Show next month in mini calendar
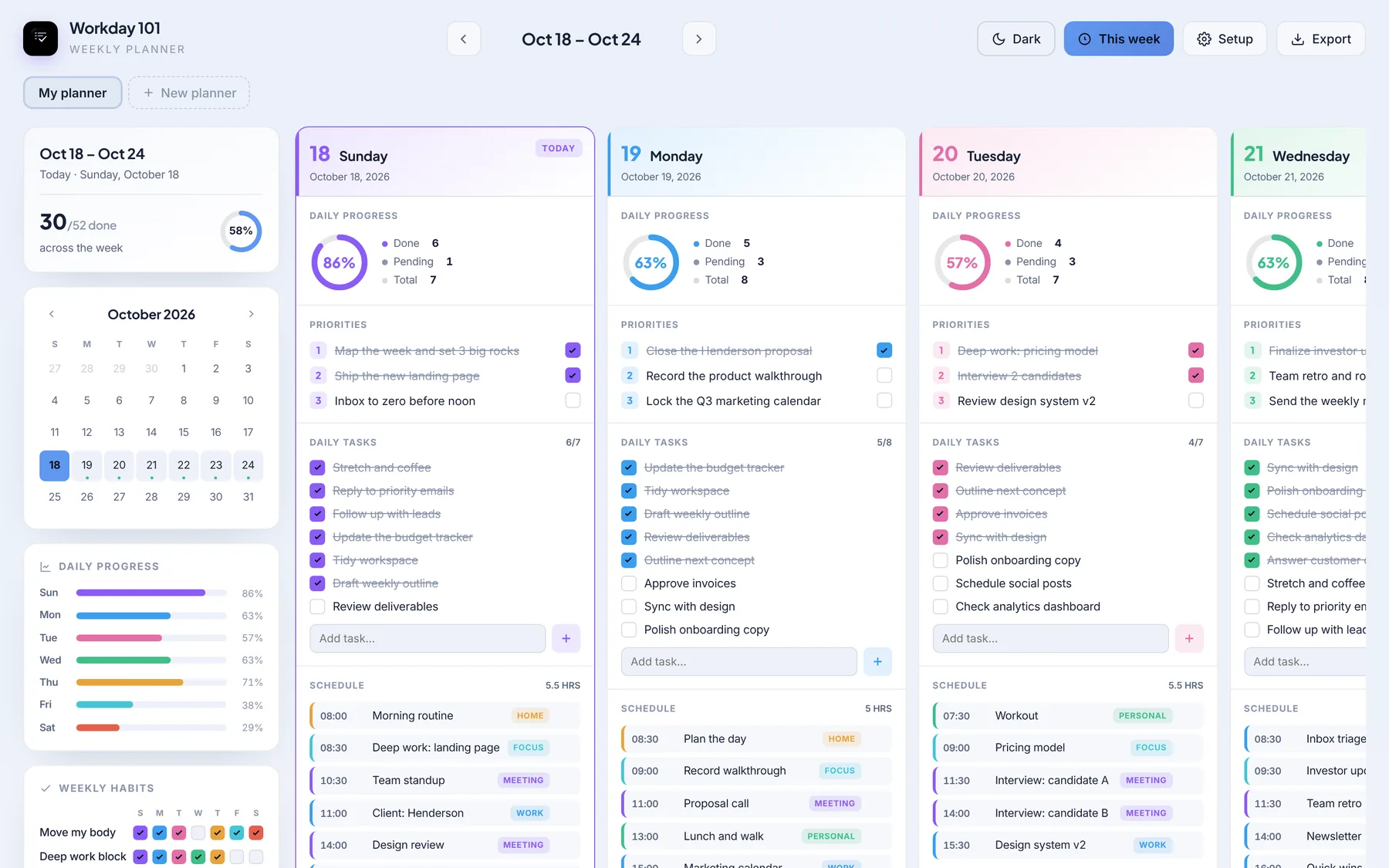This screenshot has width=1389, height=868. (x=251, y=314)
